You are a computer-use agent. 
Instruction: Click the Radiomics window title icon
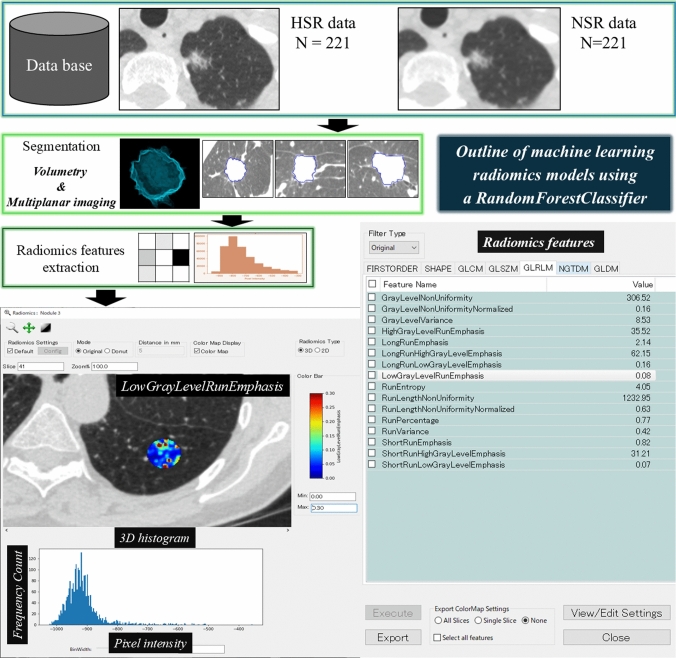[7, 313]
